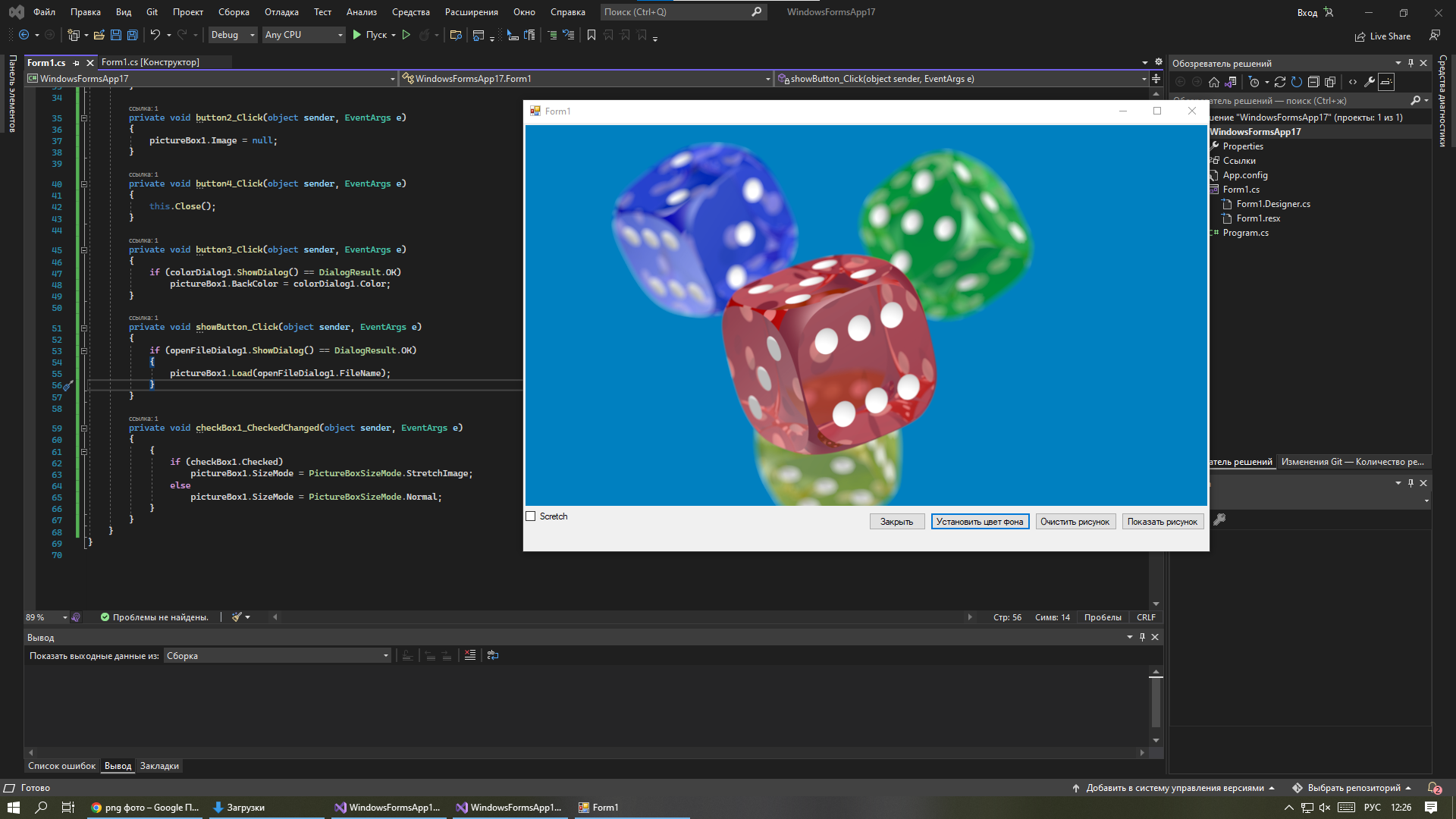Screen dimensions: 1456x819
Task: Click Start Without Debugging outline play icon
Action: [406, 35]
